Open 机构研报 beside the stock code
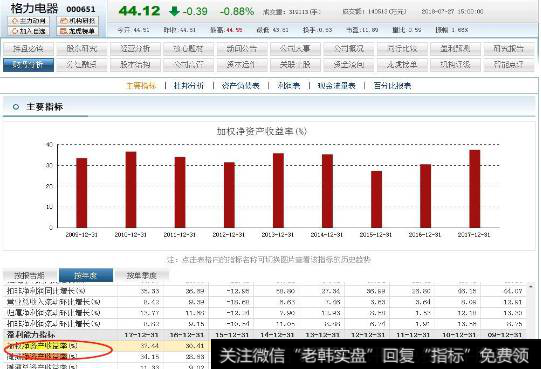541x369 pixels. click(x=77, y=21)
